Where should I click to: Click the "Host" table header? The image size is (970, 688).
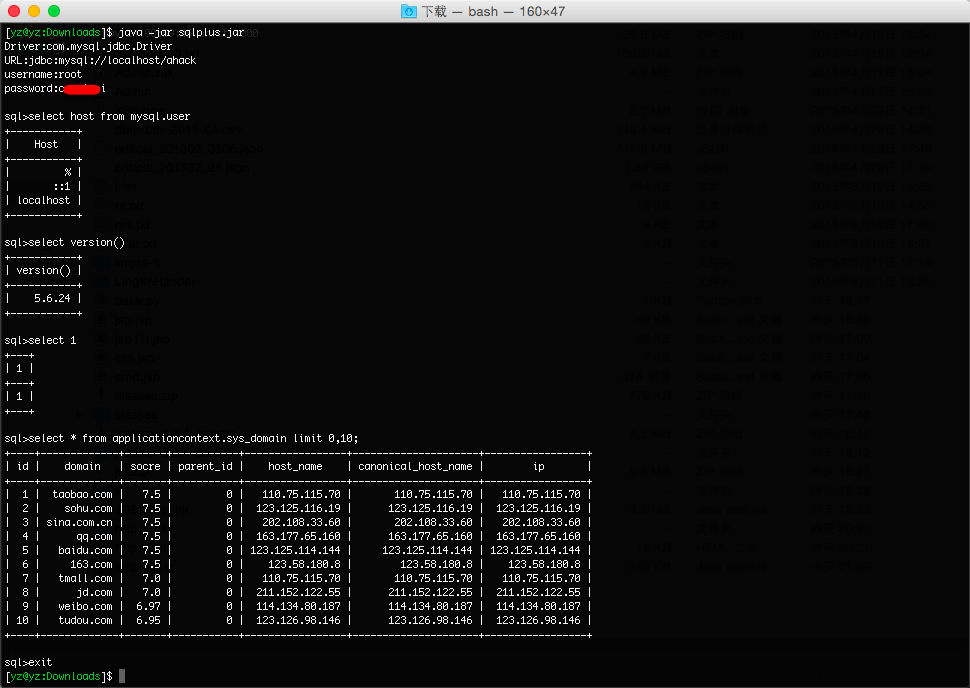(46, 144)
